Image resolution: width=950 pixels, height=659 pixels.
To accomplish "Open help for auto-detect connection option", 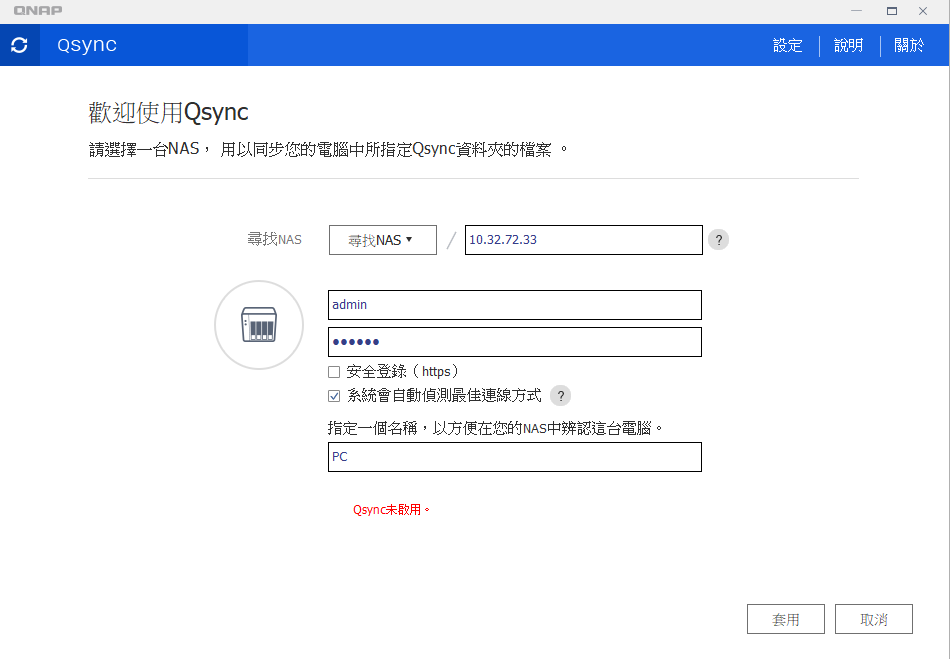I will (561, 395).
